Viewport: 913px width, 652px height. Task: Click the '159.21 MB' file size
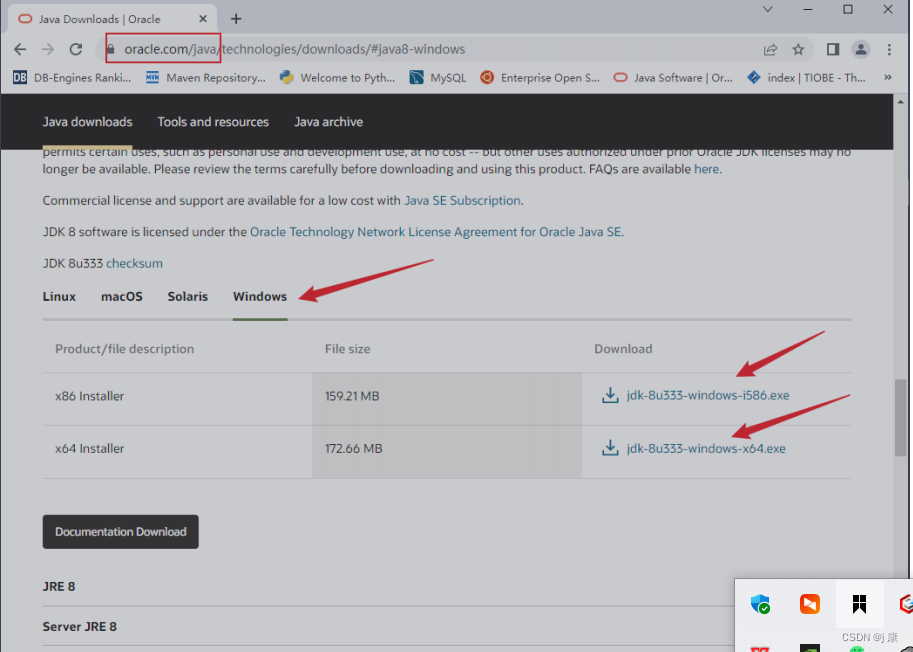tap(352, 396)
